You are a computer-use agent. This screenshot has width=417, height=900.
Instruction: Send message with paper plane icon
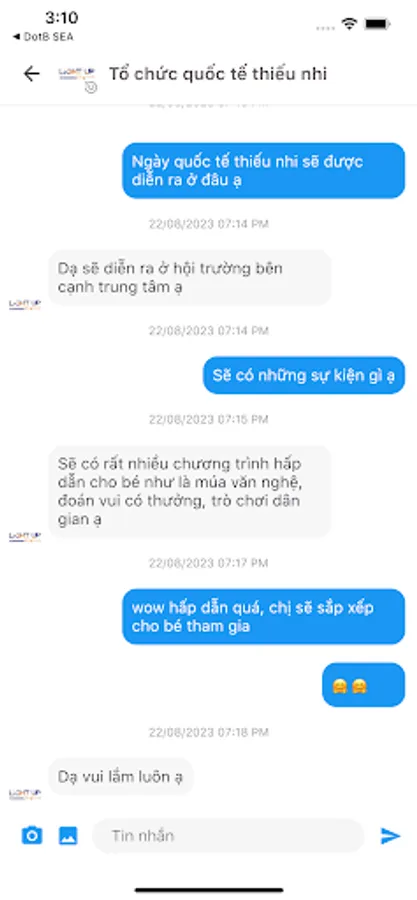point(390,836)
